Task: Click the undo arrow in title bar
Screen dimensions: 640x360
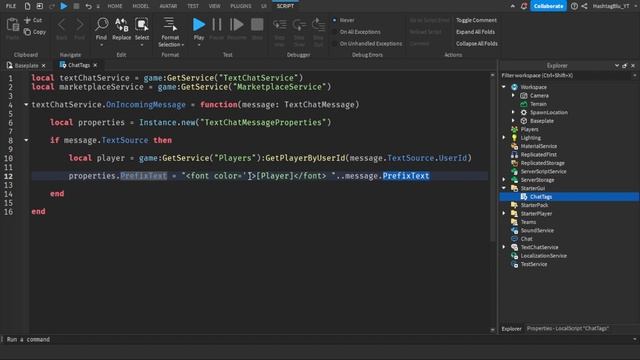Action: click(x=88, y=6)
